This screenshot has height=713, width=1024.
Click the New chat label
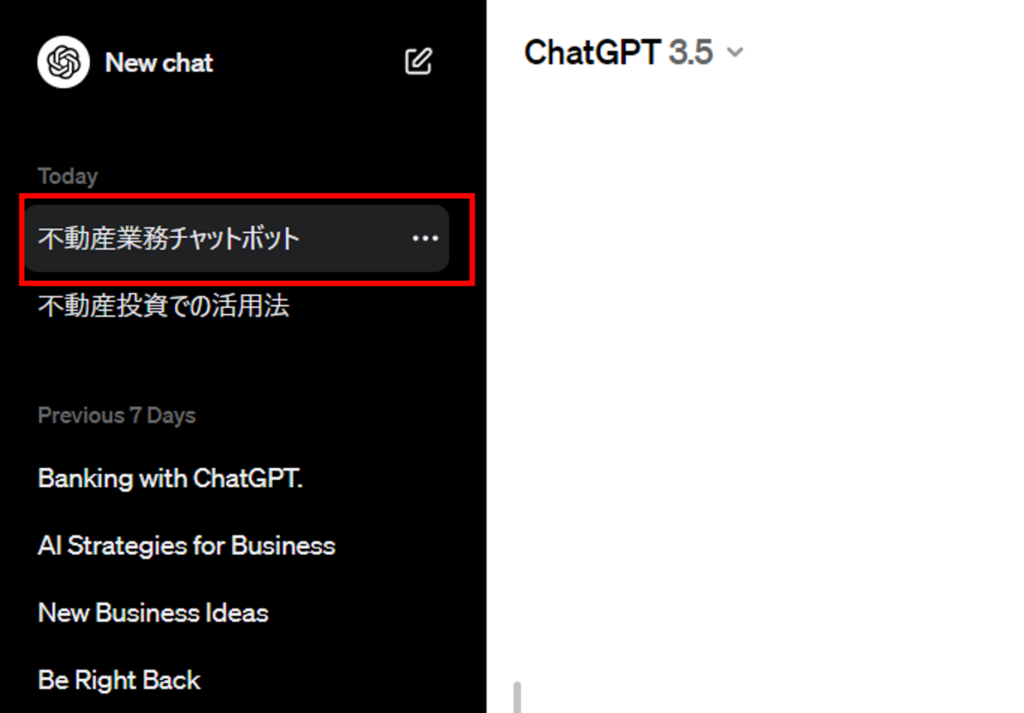click(159, 63)
